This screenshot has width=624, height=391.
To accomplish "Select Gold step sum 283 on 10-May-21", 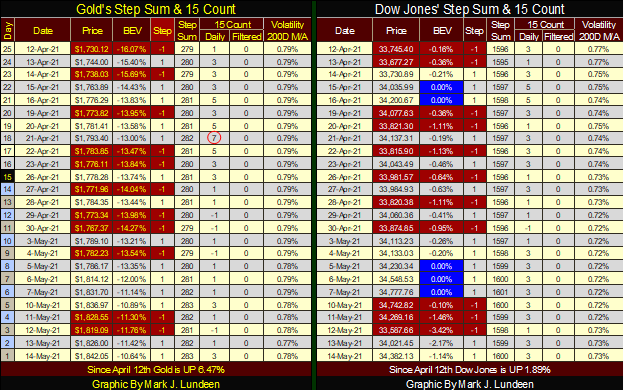I will (x=187, y=305).
